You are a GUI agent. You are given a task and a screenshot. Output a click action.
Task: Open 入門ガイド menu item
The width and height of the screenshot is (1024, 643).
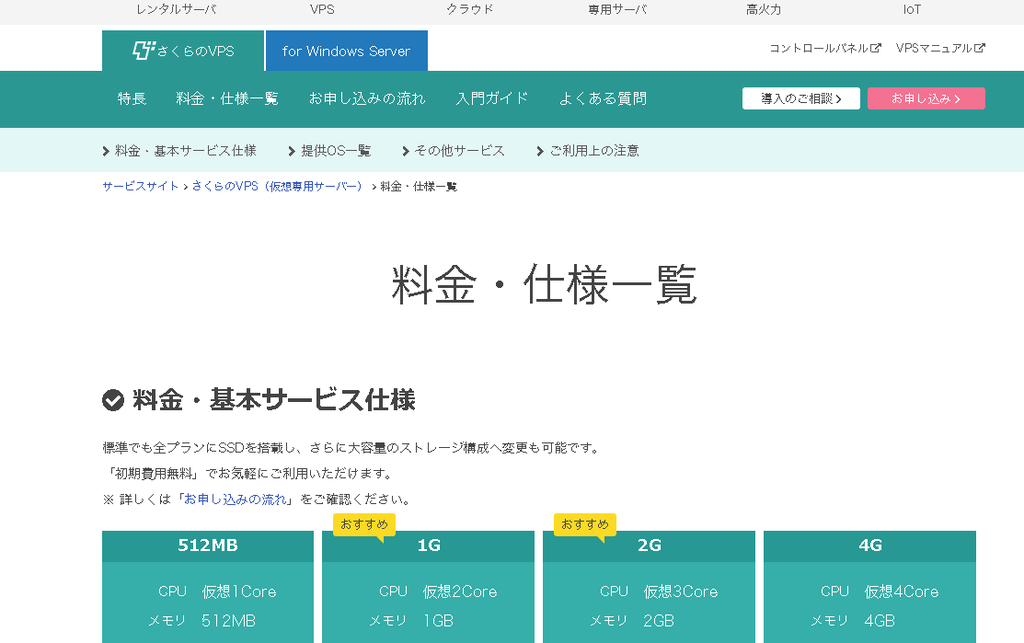pyautogui.click(x=492, y=99)
